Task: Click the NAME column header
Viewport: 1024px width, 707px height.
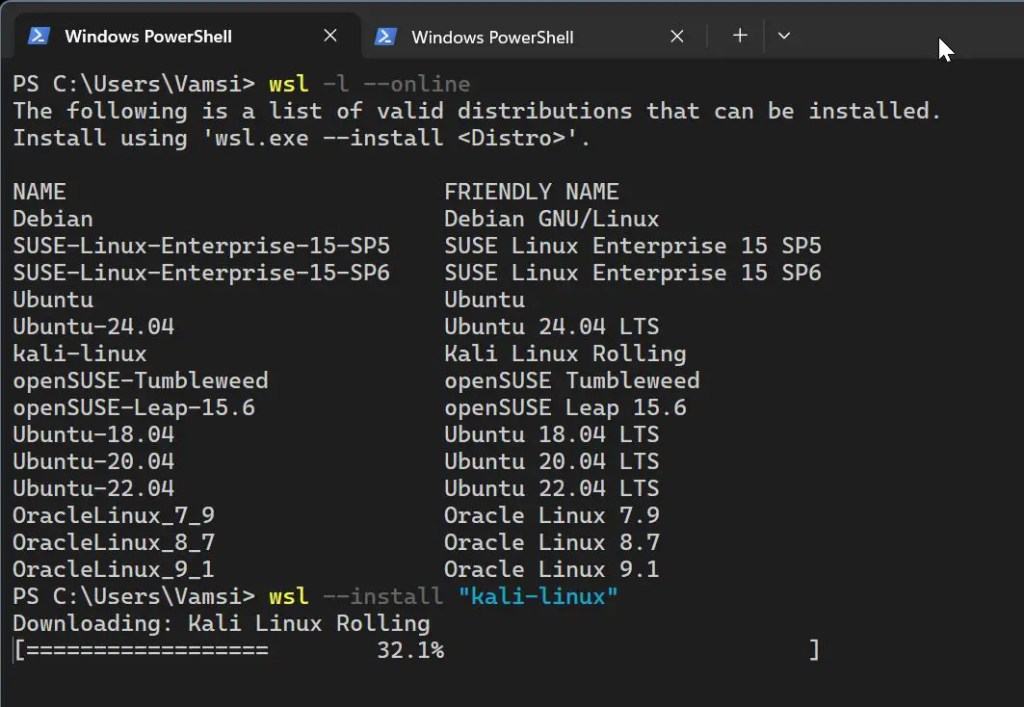Action: point(39,192)
